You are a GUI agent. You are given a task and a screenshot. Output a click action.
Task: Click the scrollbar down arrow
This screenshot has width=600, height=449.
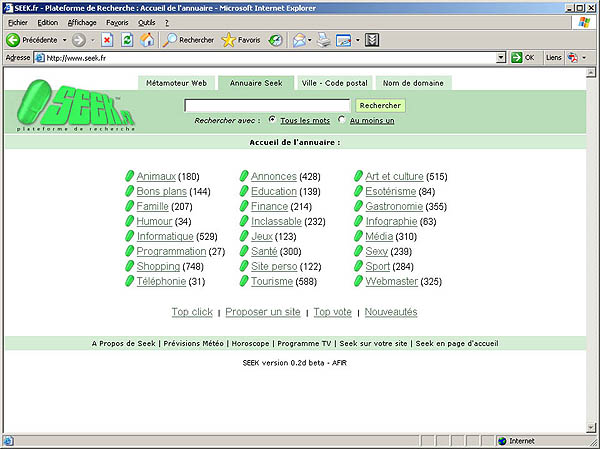pyautogui.click(x=591, y=427)
